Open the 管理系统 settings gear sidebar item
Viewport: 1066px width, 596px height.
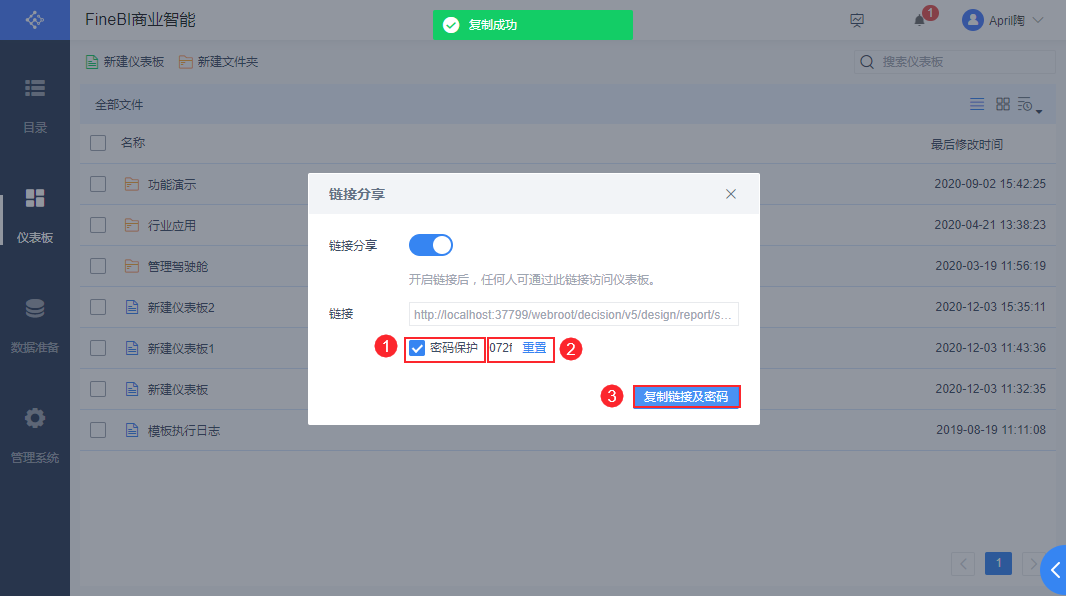click(x=35, y=436)
